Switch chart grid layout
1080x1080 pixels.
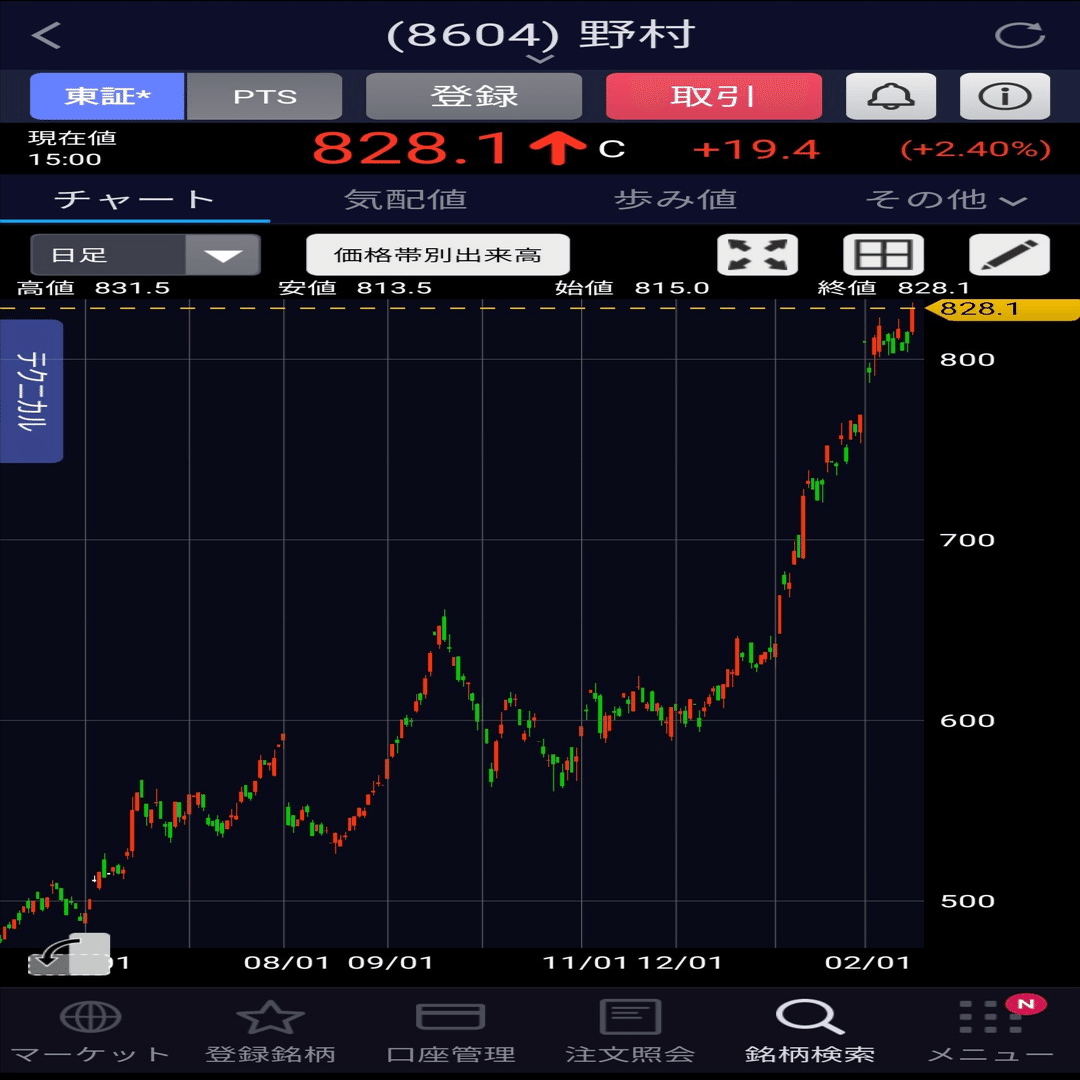tap(884, 255)
